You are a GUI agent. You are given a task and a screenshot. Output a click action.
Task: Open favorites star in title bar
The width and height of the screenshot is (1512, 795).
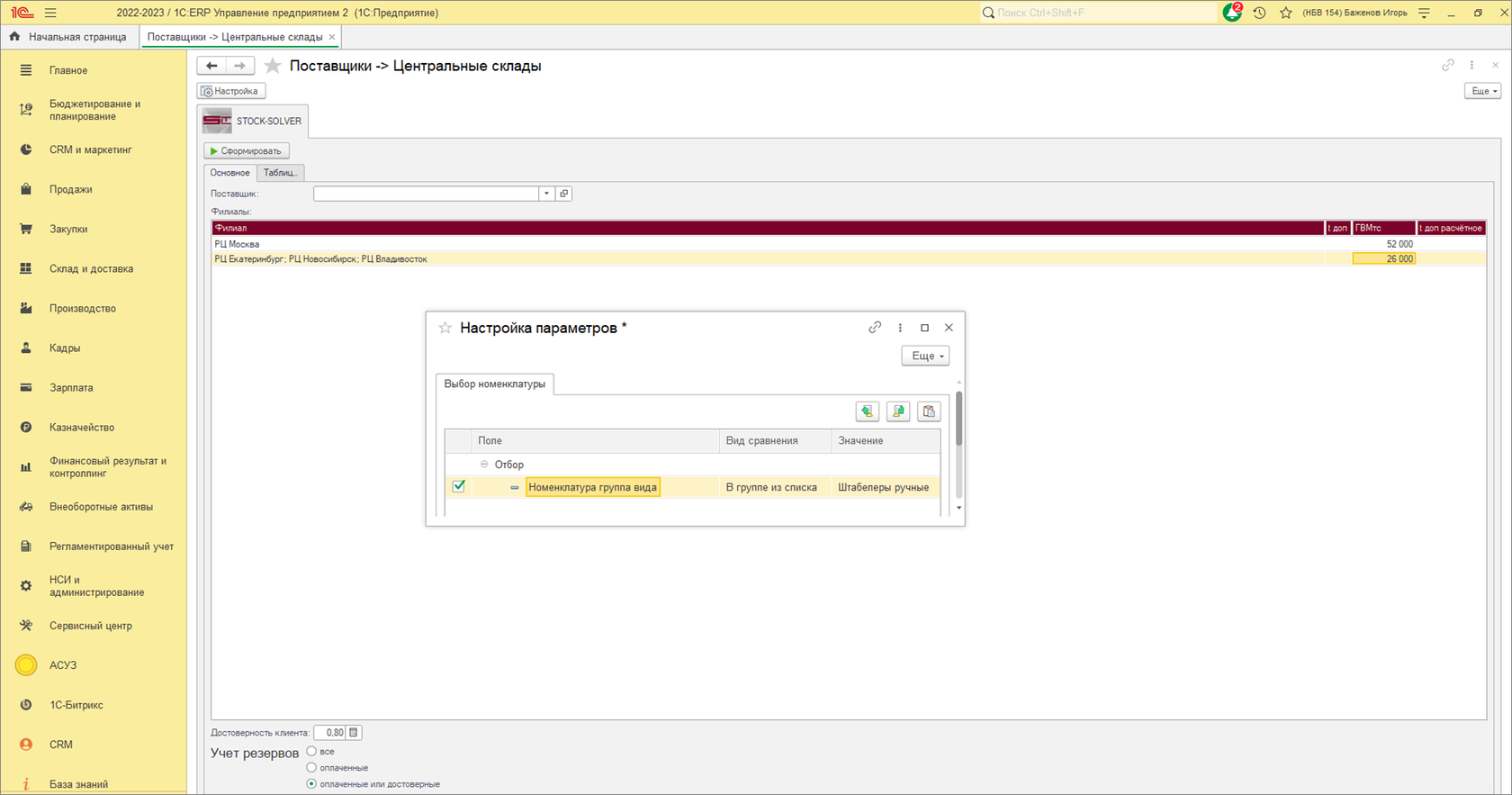(x=1286, y=13)
